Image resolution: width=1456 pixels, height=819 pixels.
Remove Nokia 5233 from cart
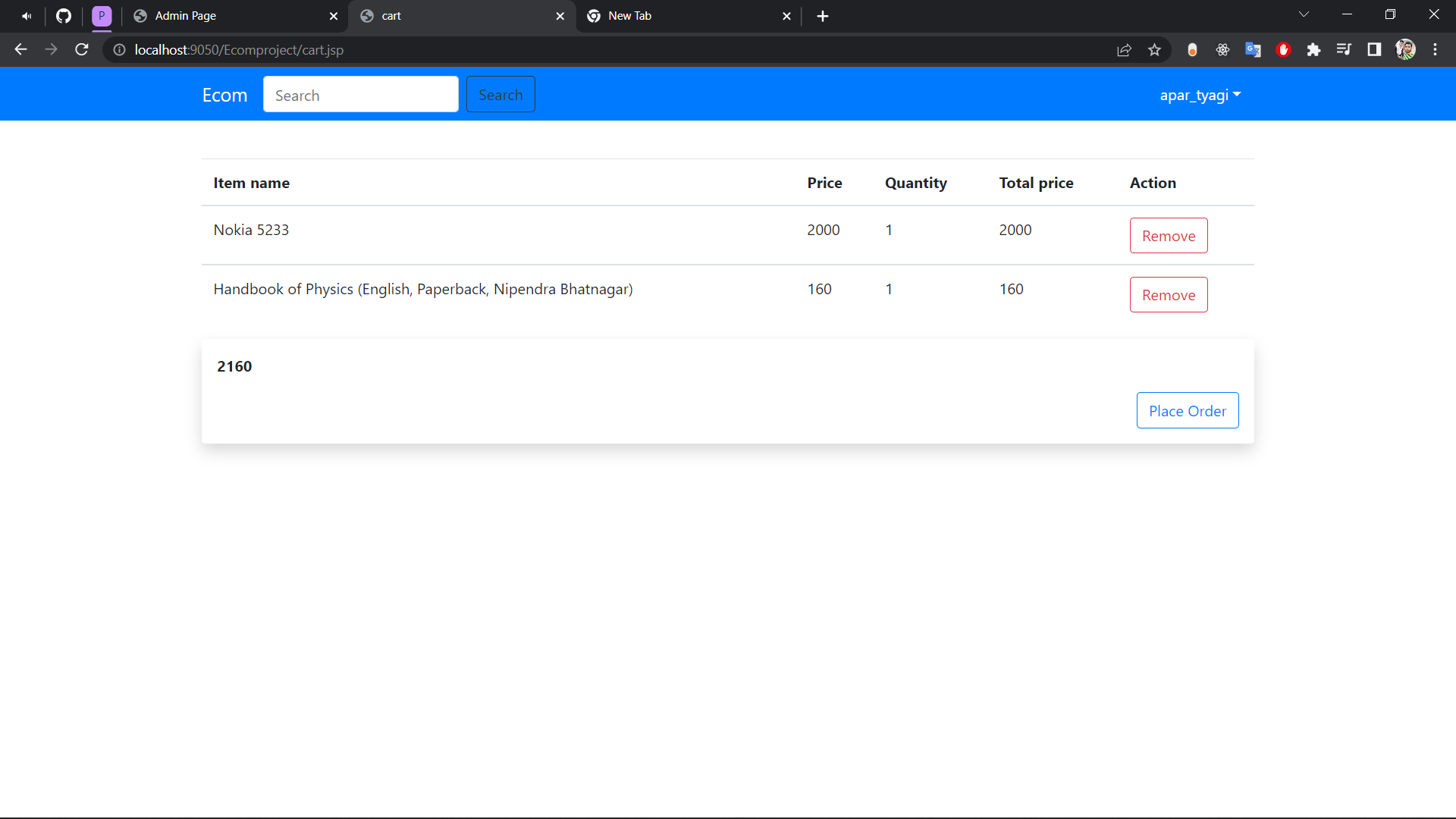click(1168, 236)
